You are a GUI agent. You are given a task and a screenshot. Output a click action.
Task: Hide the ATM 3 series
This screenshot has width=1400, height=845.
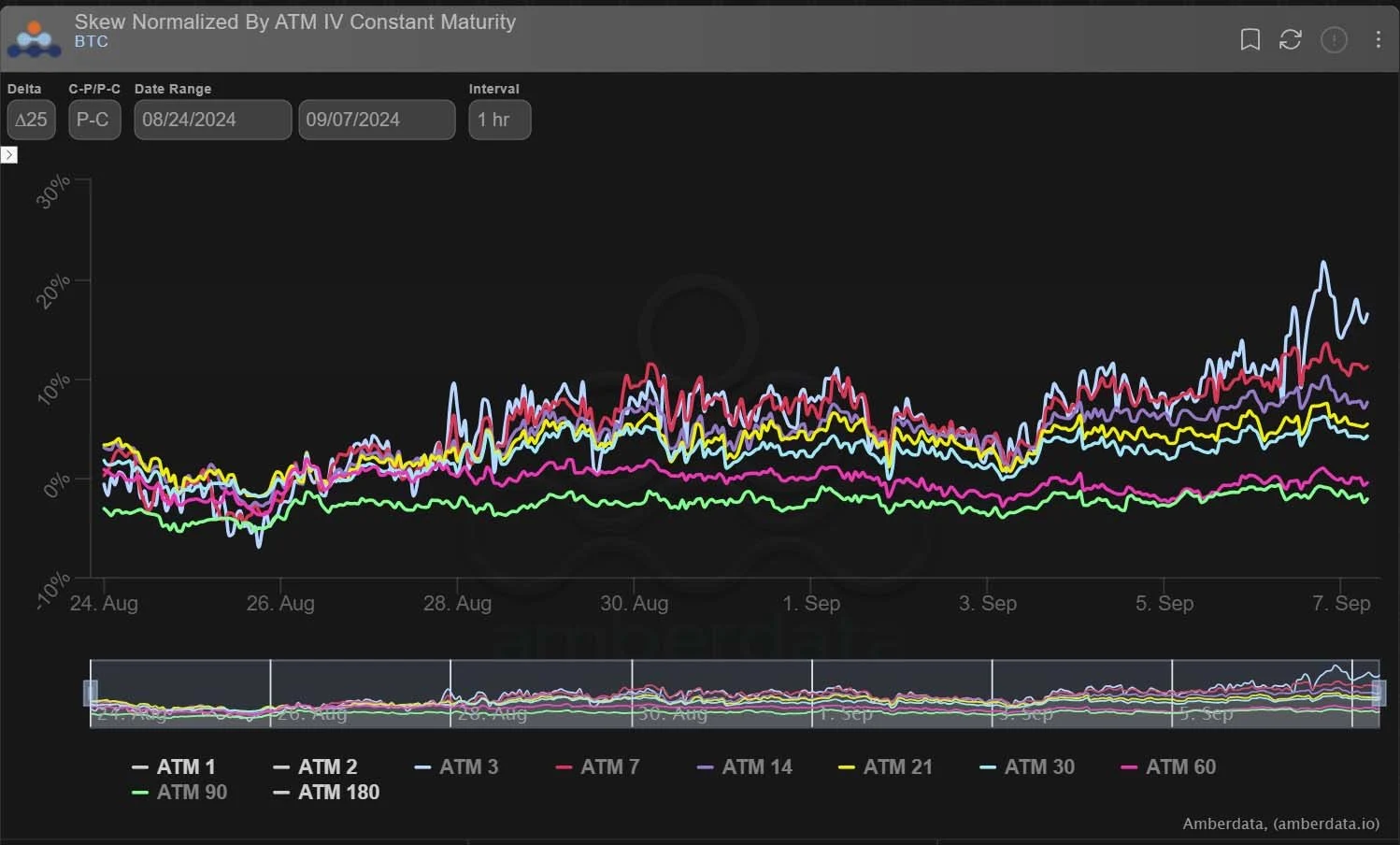tap(456, 766)
